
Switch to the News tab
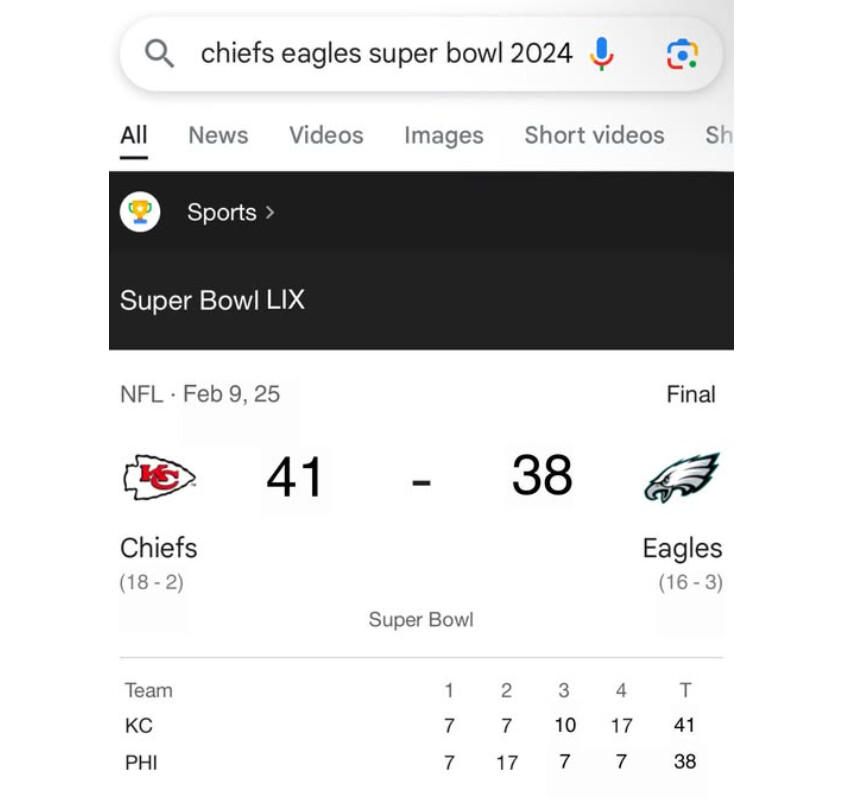point(218,136)
